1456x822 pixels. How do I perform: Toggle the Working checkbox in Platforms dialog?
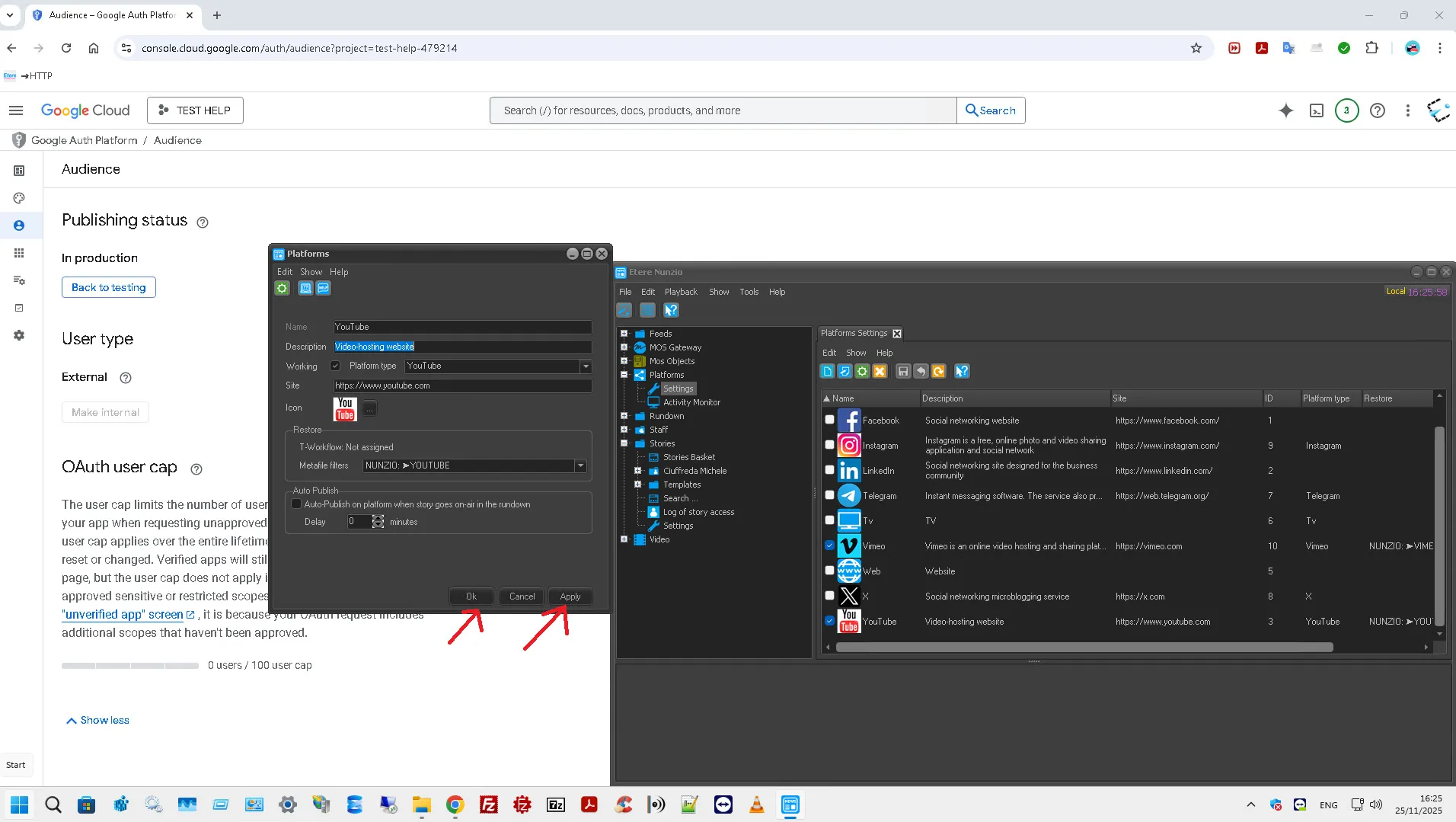coord(335,366)
